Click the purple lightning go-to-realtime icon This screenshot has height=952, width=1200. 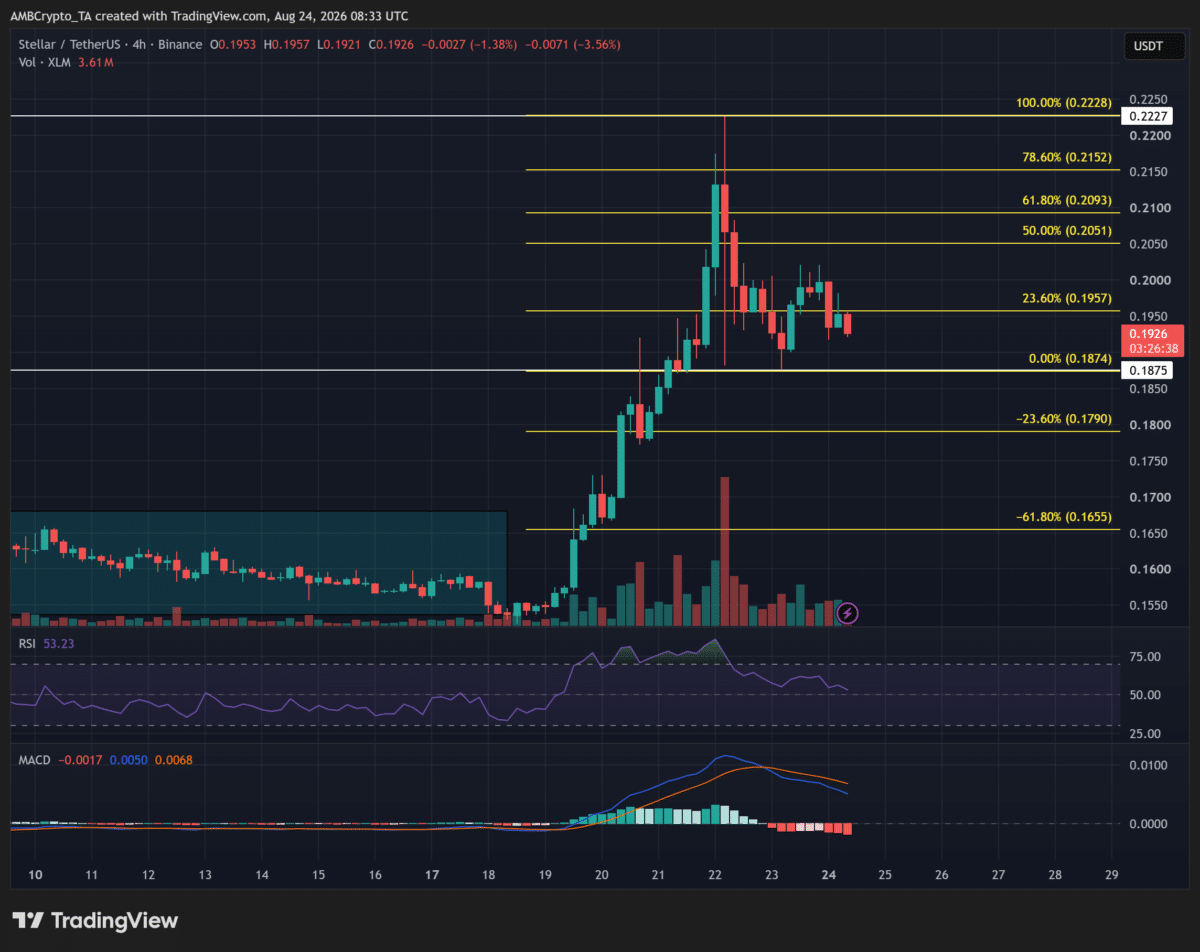[847, 613]
